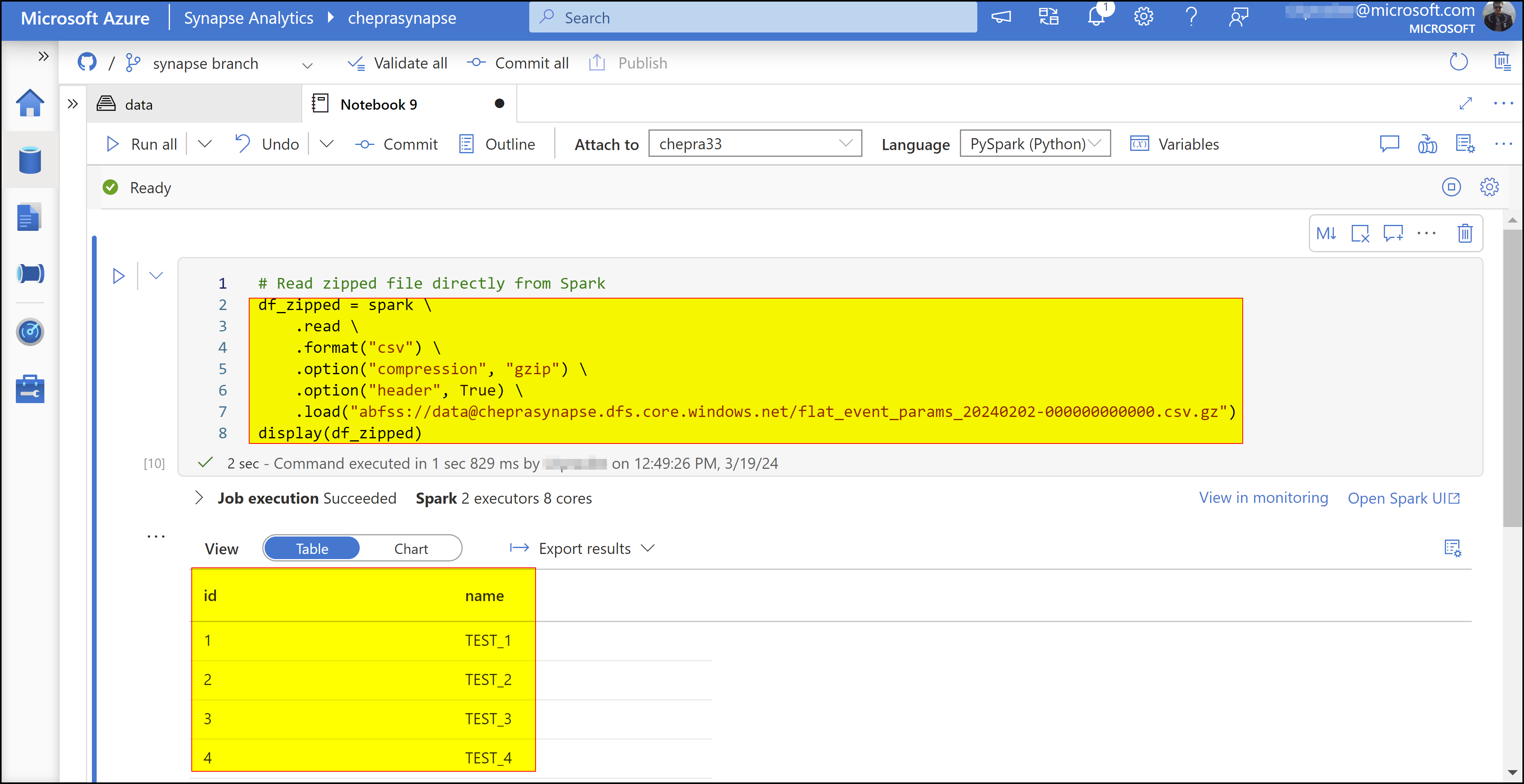Click Open Spark UI link
The width and height of the screenshot is (1524, 784).
coord(1403,499)
